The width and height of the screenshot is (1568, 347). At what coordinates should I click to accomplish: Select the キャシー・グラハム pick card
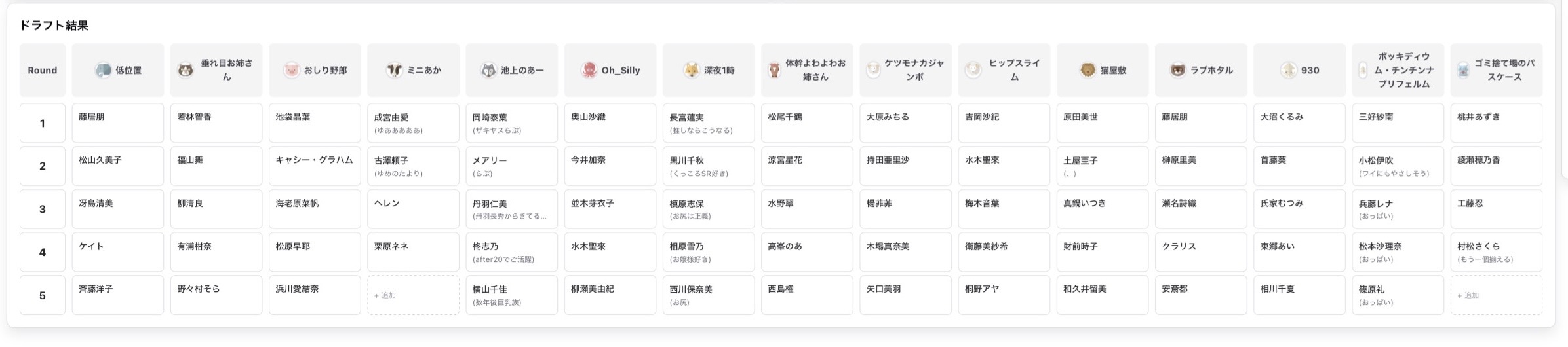pos(315,166)
